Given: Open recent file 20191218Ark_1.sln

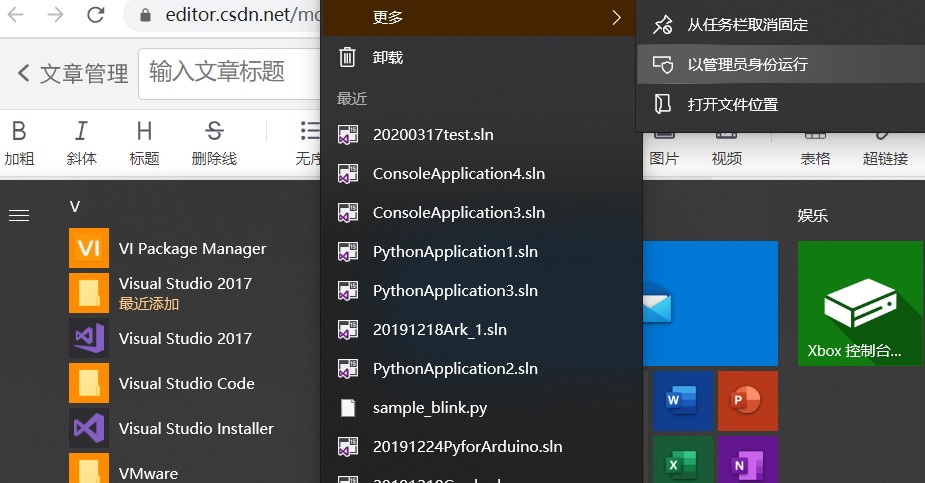Looking at the screenshot, I should click(481, 329).
